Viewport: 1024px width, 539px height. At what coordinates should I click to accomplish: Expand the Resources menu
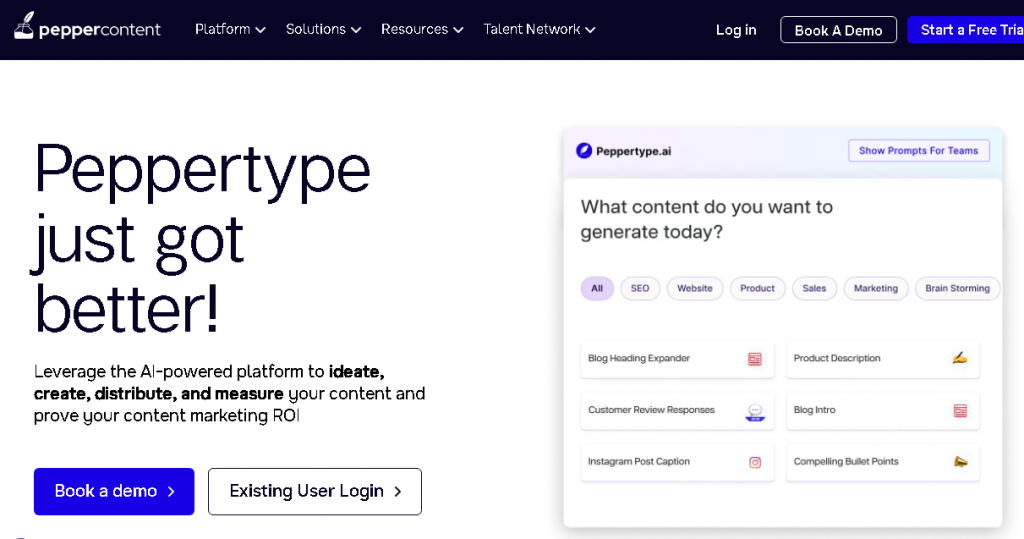422,29
